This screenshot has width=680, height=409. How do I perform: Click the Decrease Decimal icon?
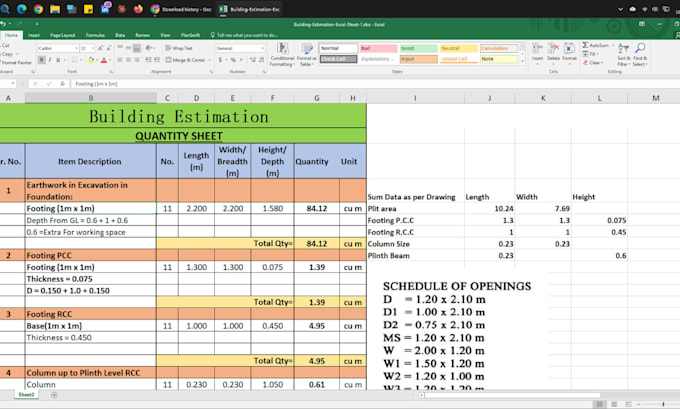coord(261,60)
